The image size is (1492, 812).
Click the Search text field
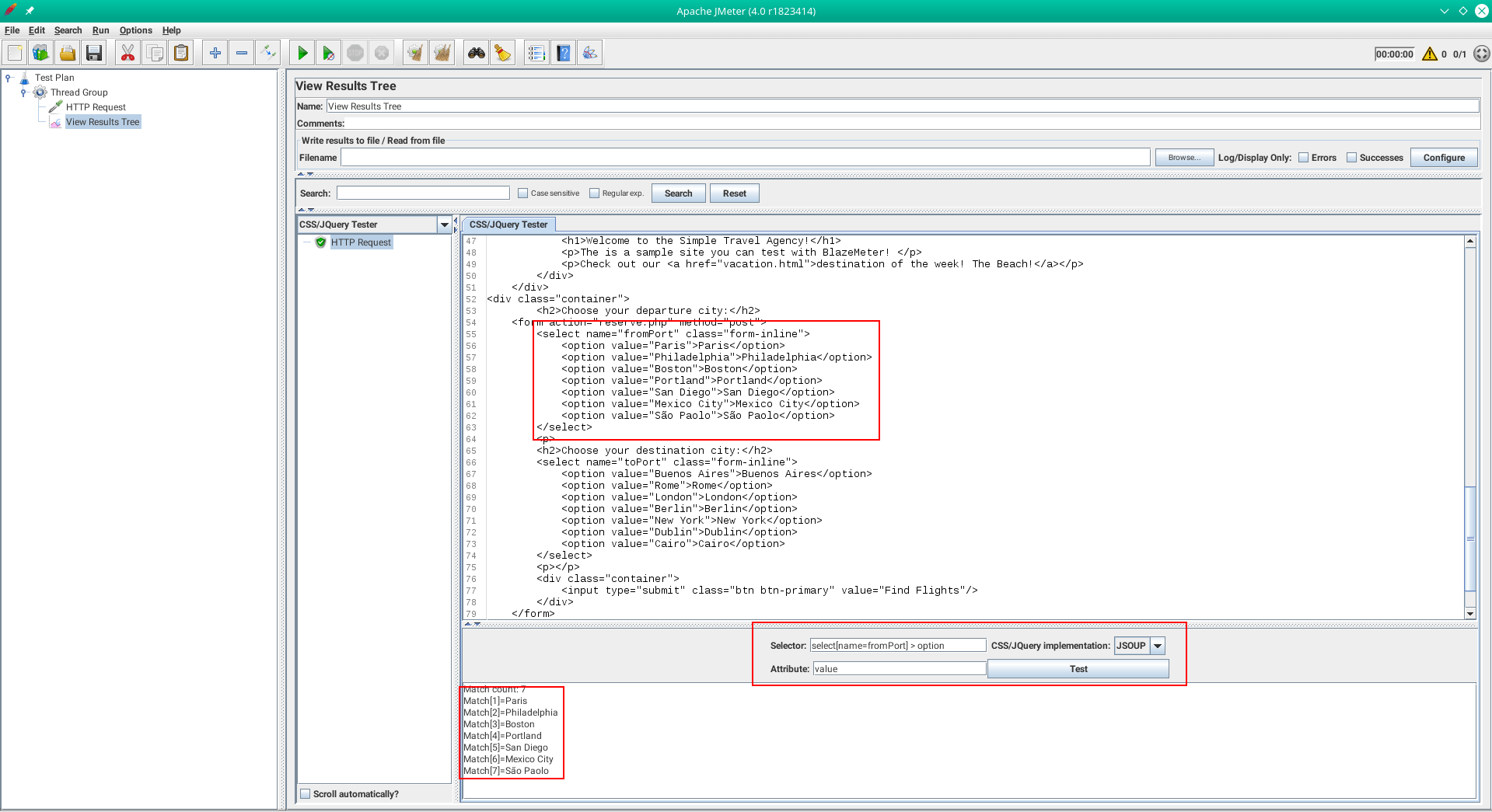point(423,193)
